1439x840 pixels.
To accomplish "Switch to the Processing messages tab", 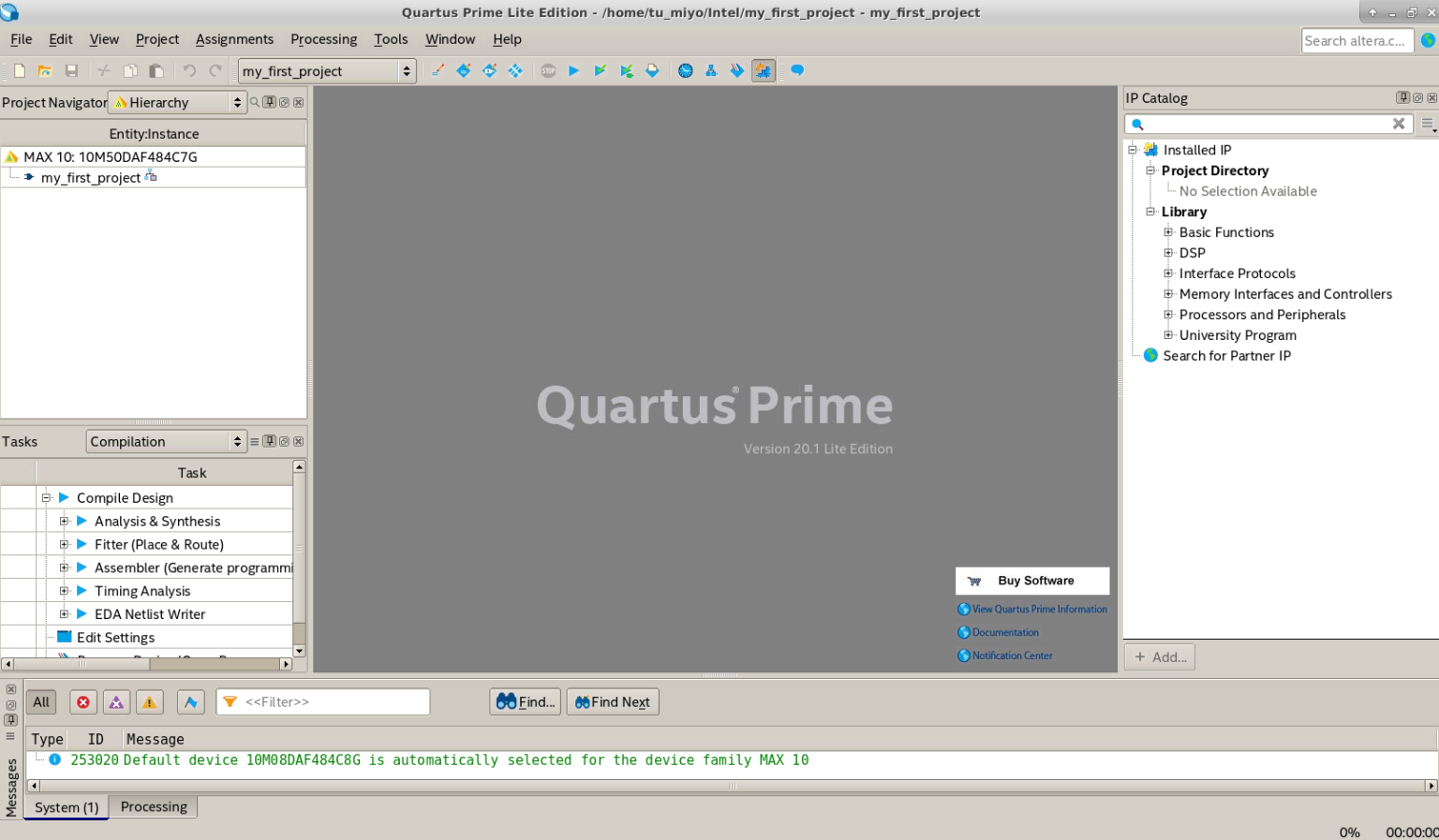I will pos(154,807).
